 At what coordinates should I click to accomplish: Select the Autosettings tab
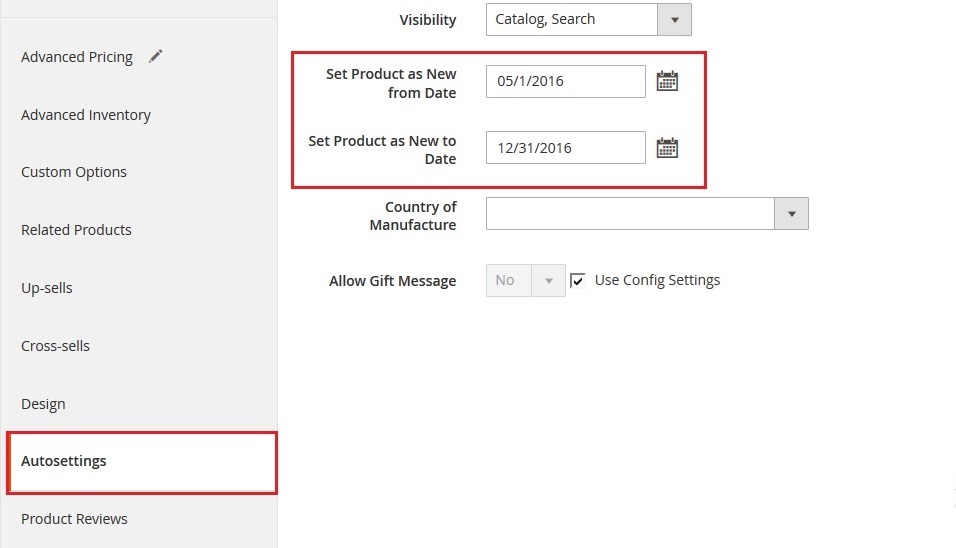(x=64, y=461)
